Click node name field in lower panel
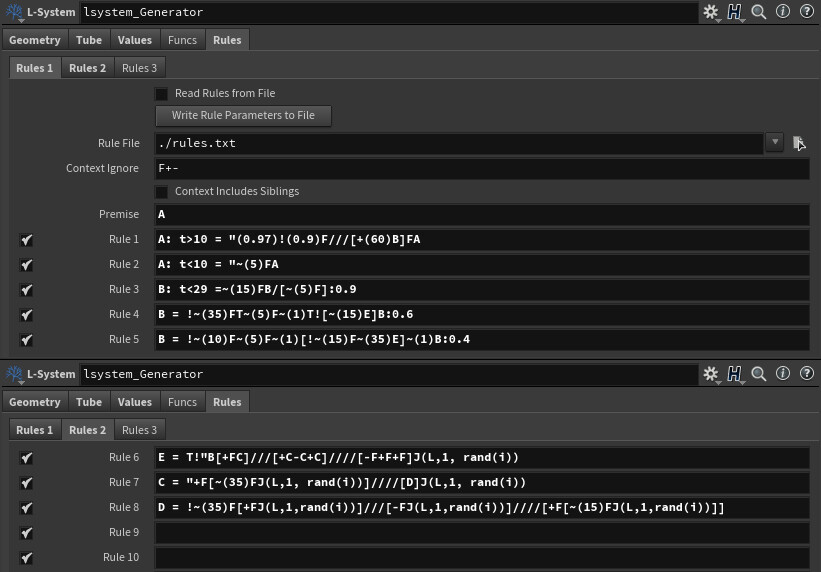The width and height of the screenshot is (821, 572). tap(389, 374)
